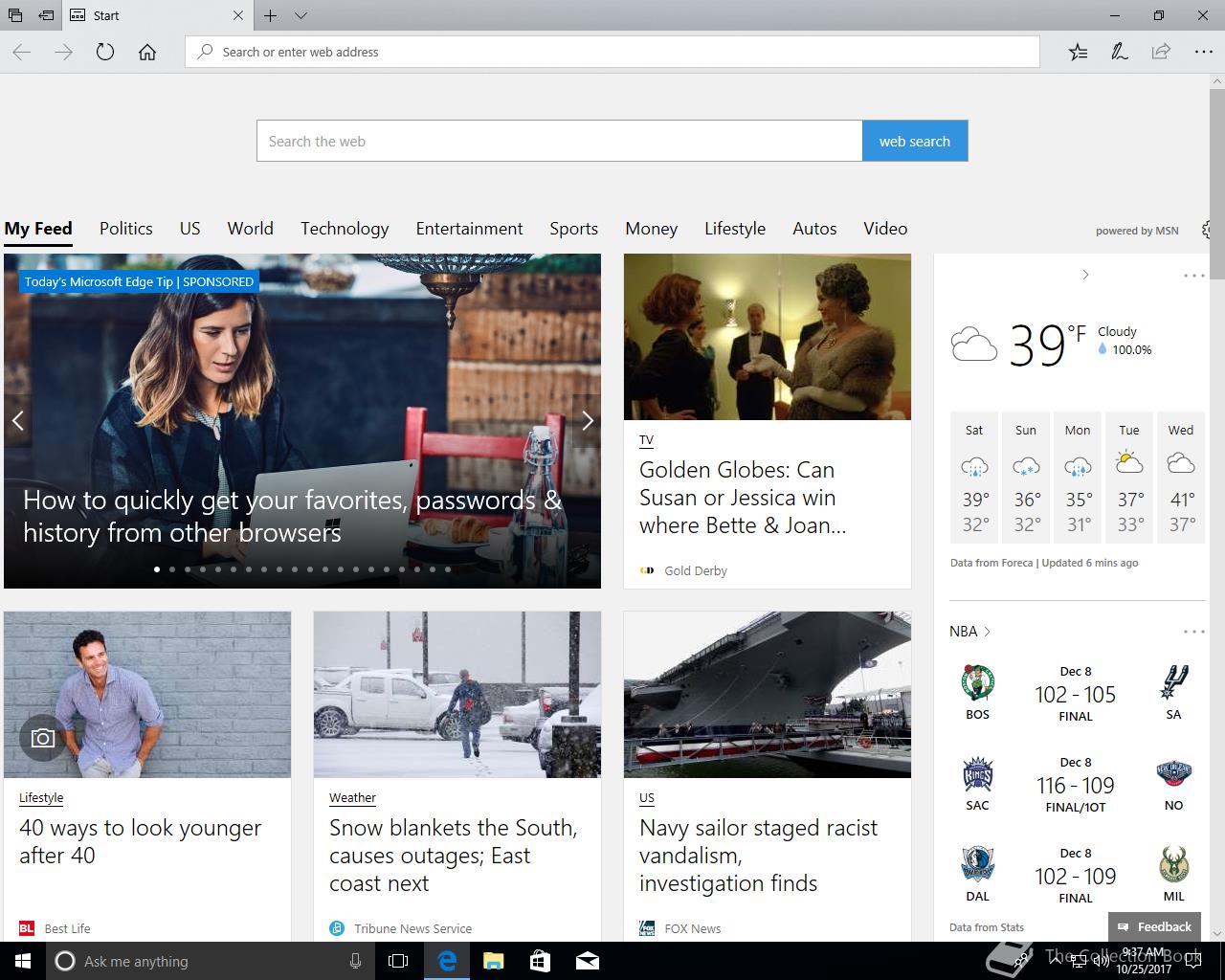Open Snow blankets the South article
Screen dimensions: 1225x980
(x=454, y=856)
